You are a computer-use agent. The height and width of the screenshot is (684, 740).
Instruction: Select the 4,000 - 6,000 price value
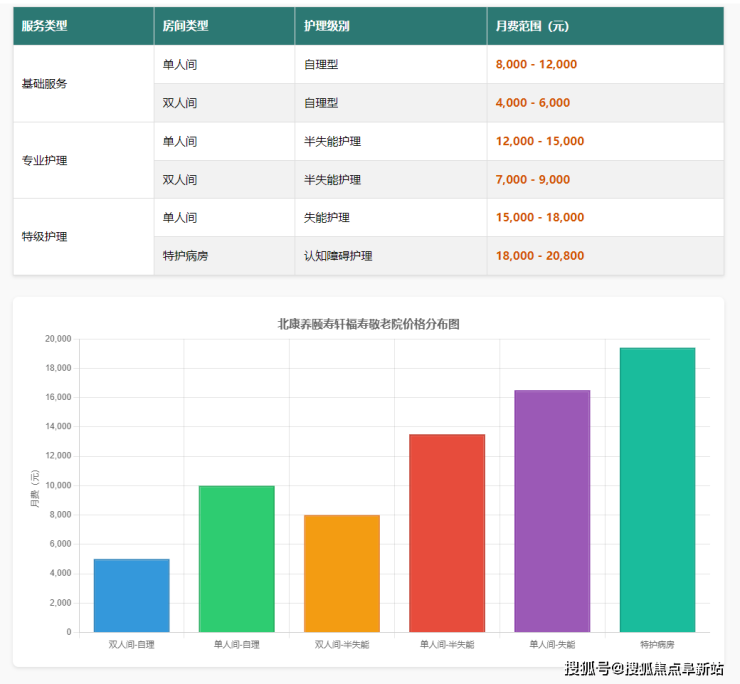[532, 103]
